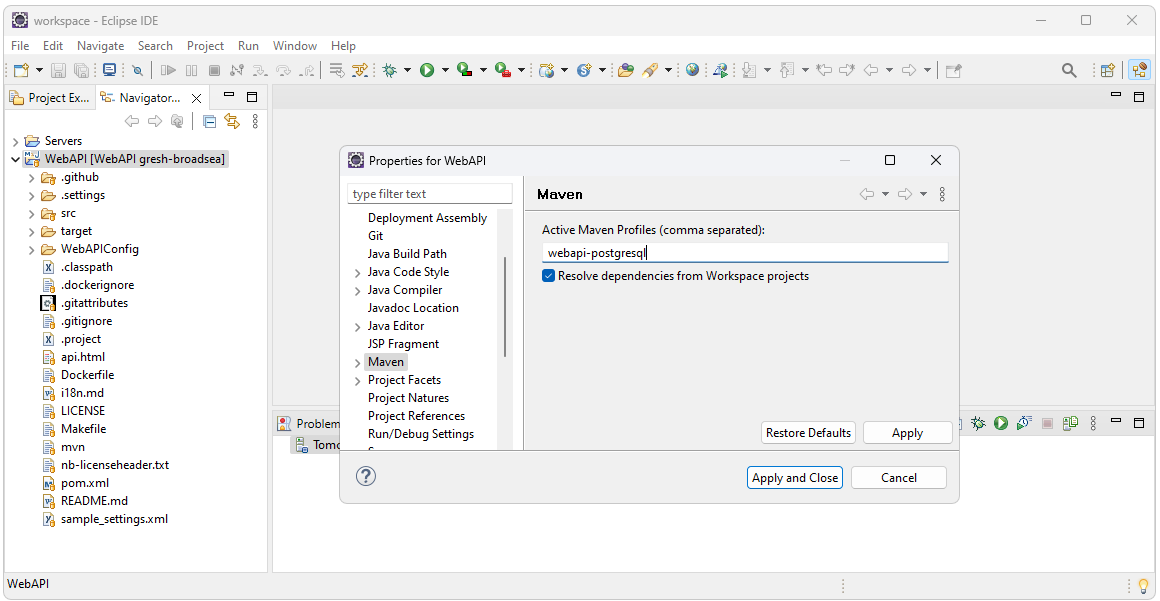Click the green bug Debug icon in main toolbar
The width and height of the screenshot is (1160, 601).
coord(389,70)
